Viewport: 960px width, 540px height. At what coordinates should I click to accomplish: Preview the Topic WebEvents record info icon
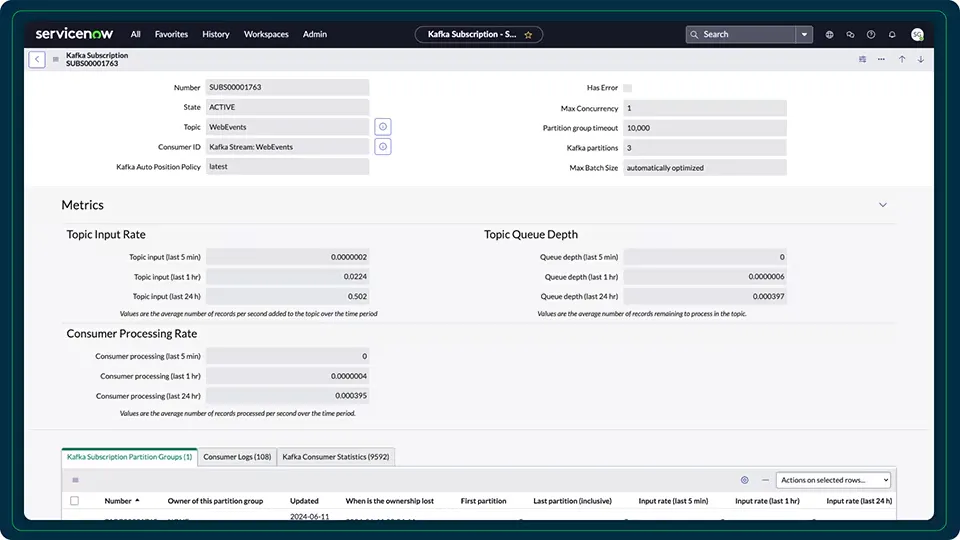(x=383, y=127)
